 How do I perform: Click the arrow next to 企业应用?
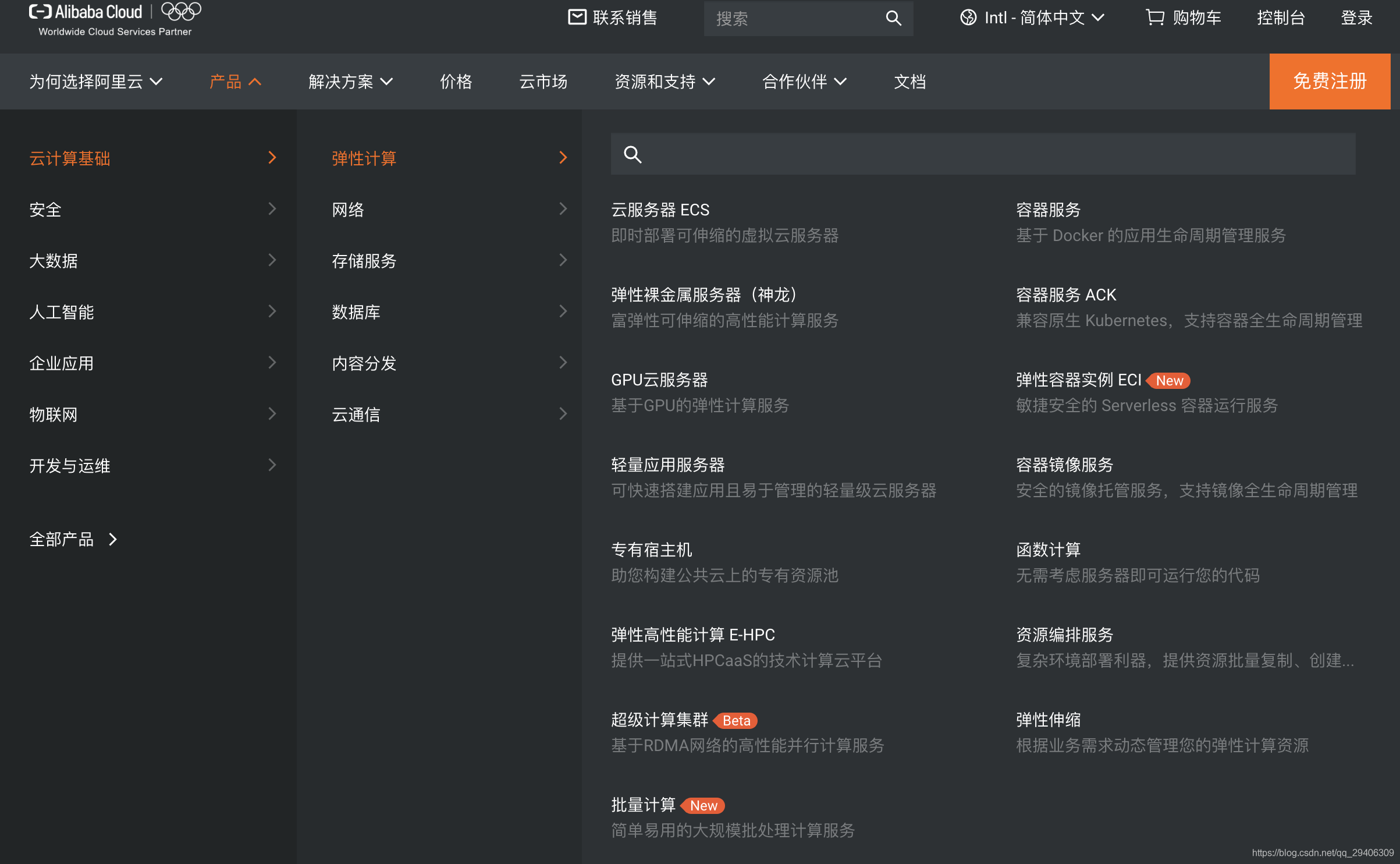[272, 362]
